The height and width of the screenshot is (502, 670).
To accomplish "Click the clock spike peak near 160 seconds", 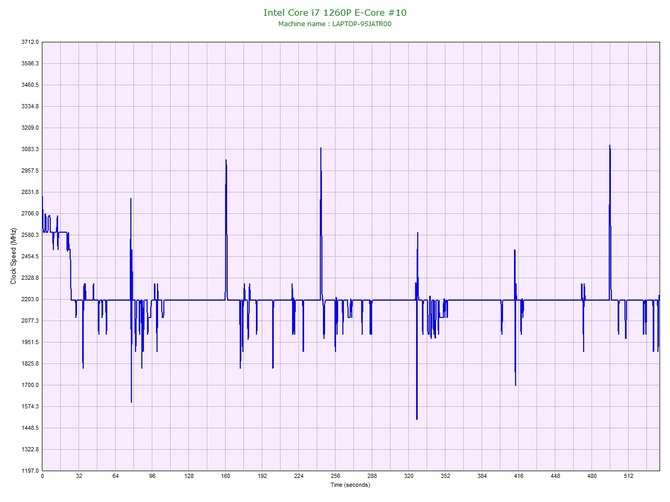I will click(226, 161).
